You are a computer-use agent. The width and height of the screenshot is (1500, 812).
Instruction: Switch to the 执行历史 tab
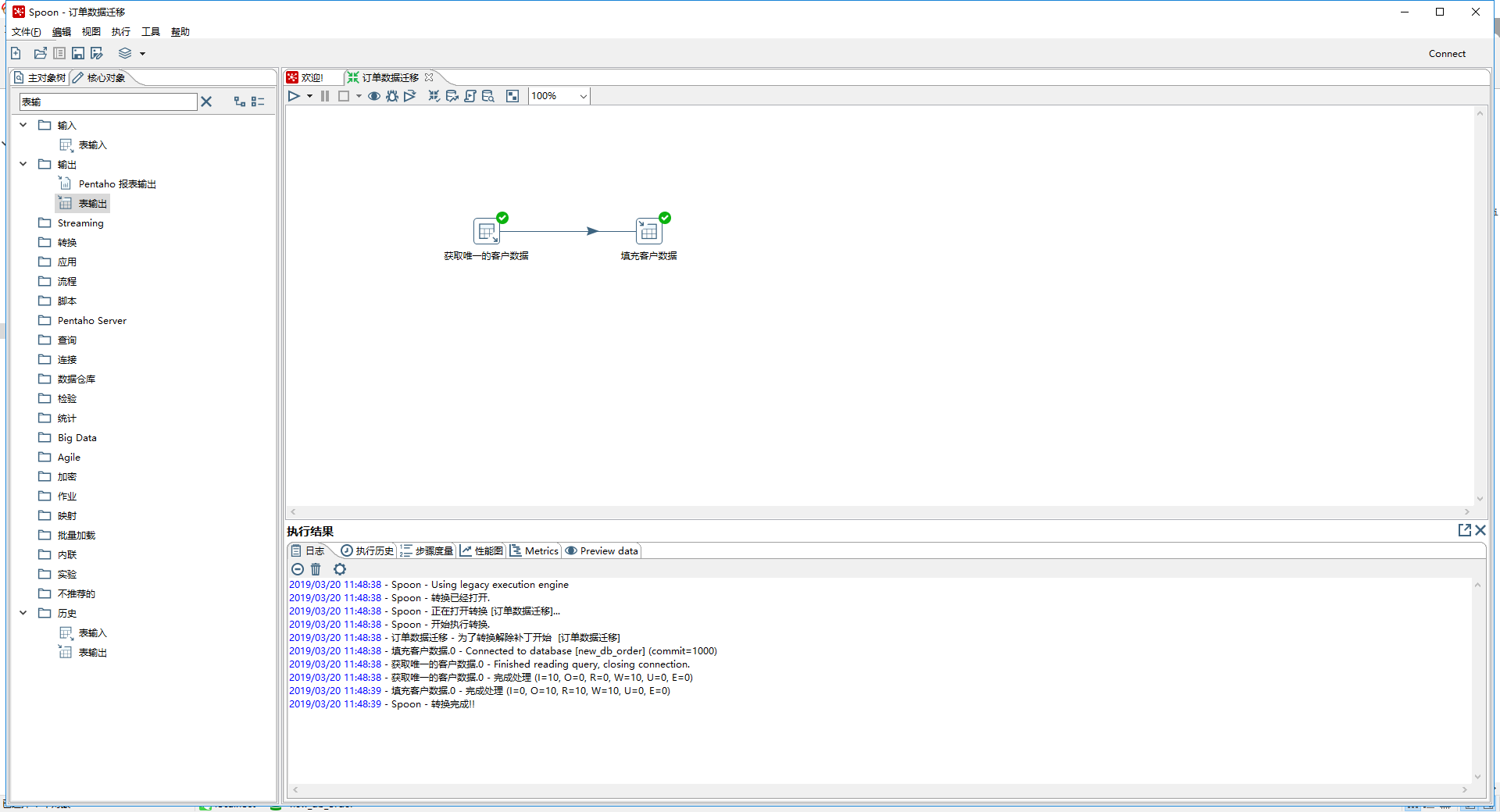point(367,551)
